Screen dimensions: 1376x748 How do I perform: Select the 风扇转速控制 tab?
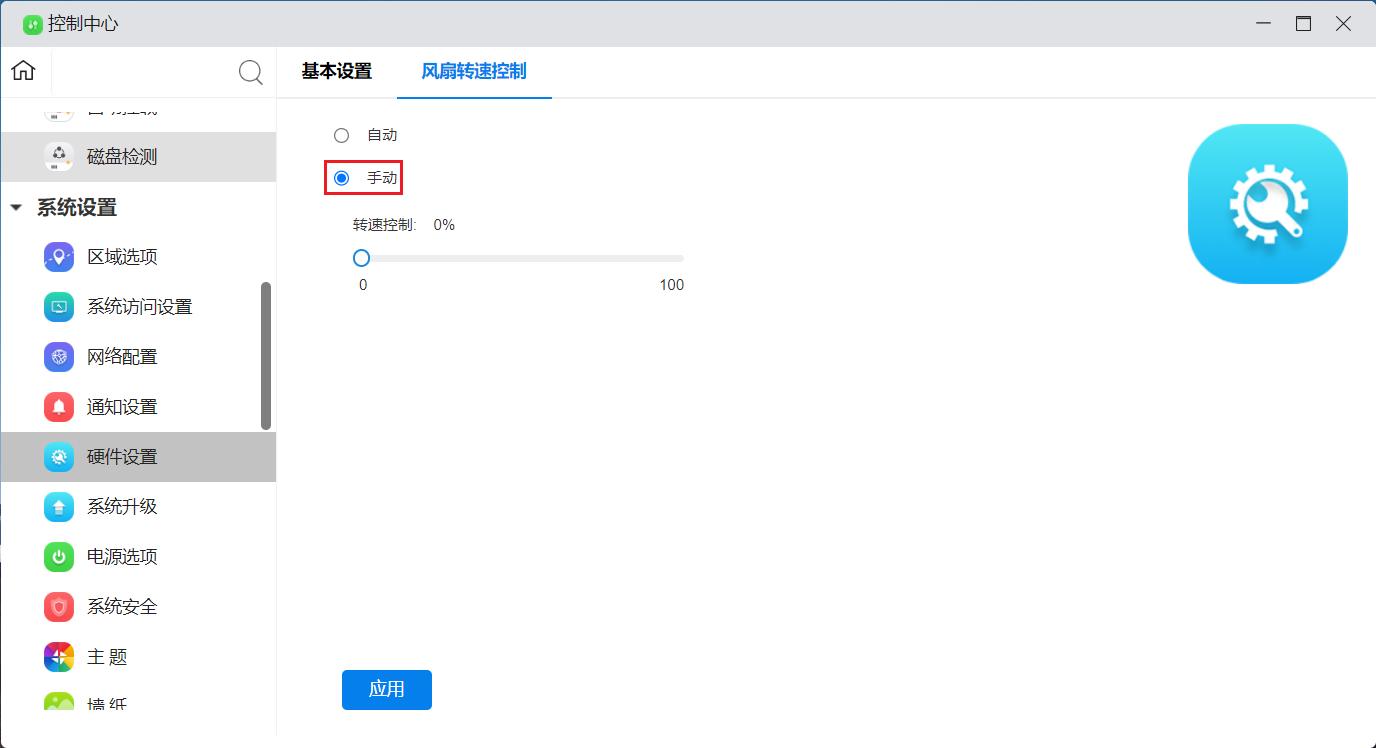(474, 71)
